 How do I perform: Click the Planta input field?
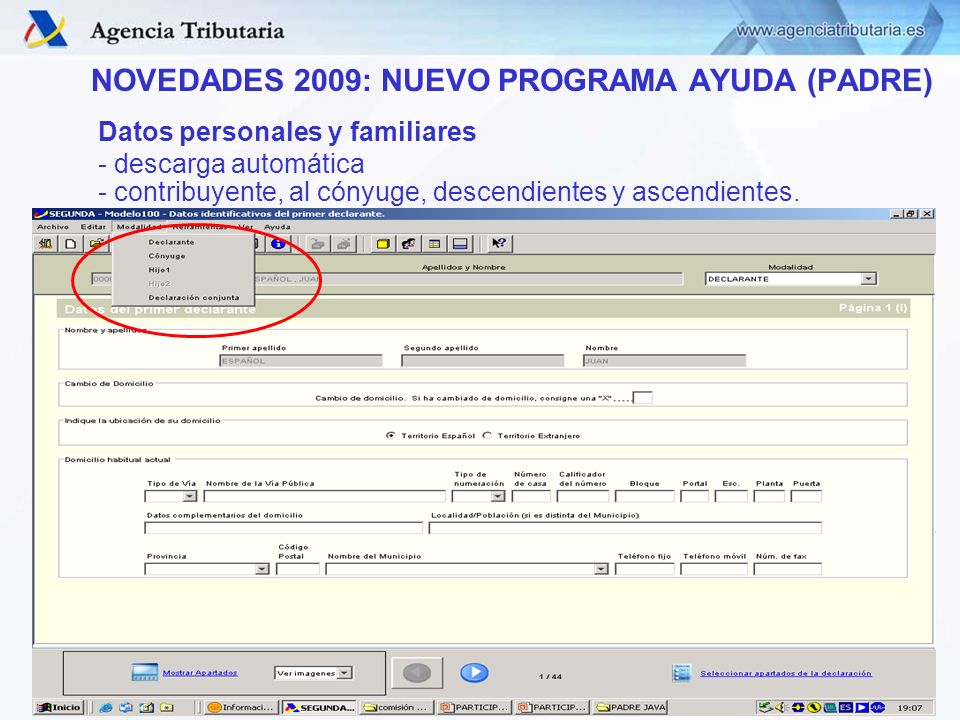tap(769, 496)
